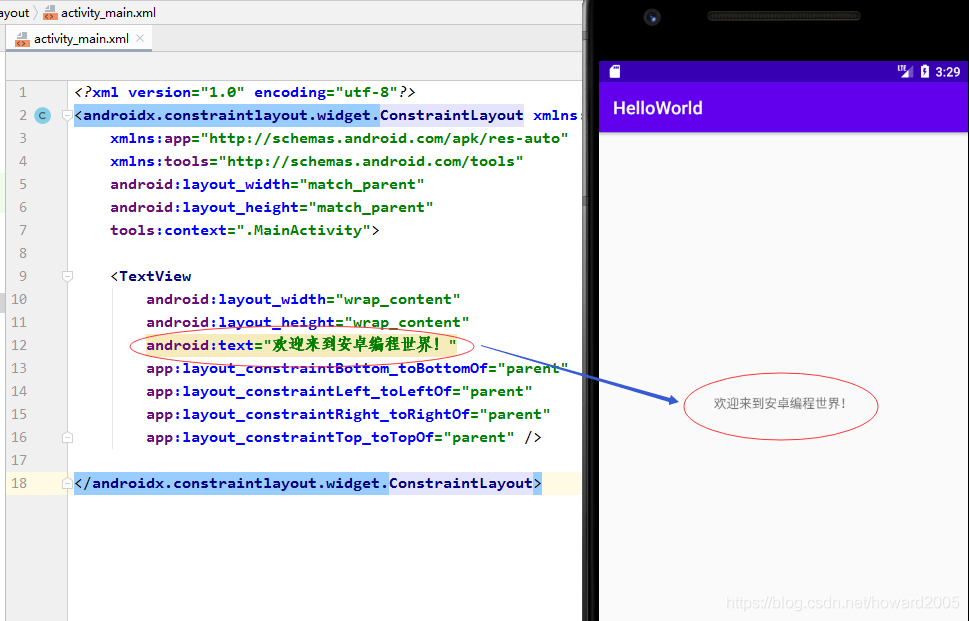Collapse the ConstraintLayout tag fold on line 2
The height and width of the screenshot is (621, 969).
coord(67,115)
